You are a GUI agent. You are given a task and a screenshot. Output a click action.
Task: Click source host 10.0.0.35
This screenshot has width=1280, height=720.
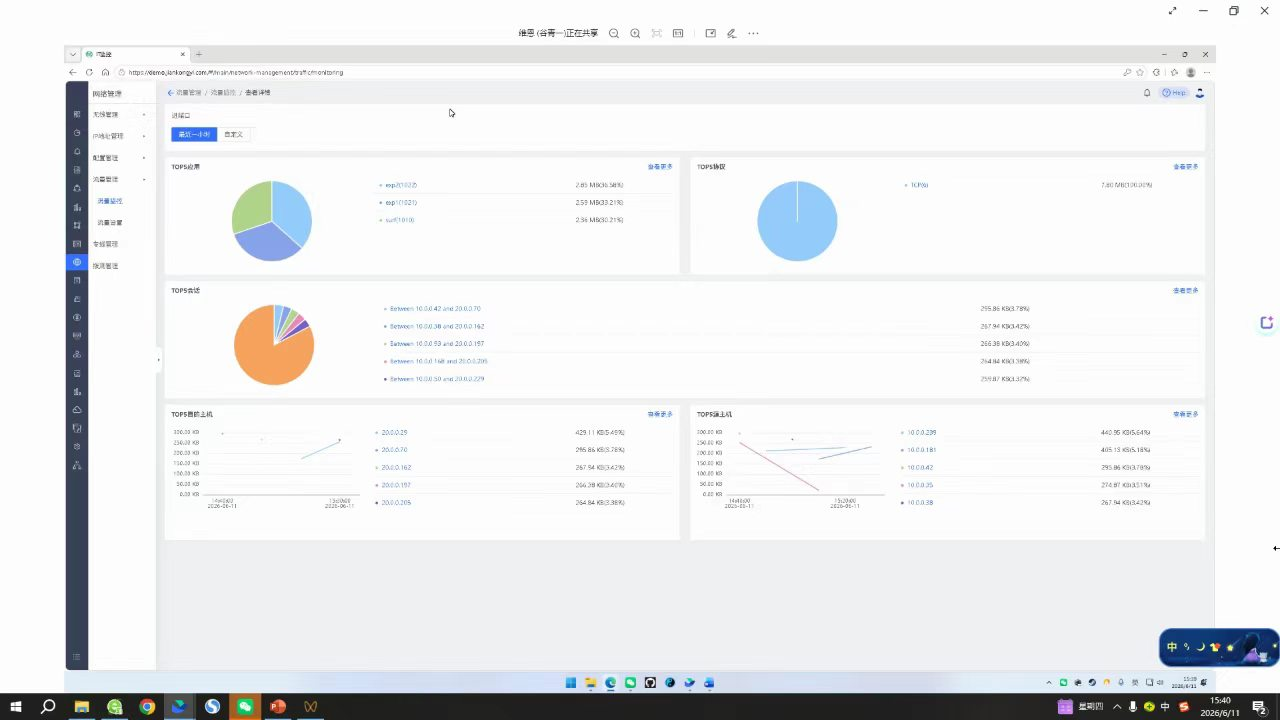pos(920,485)
